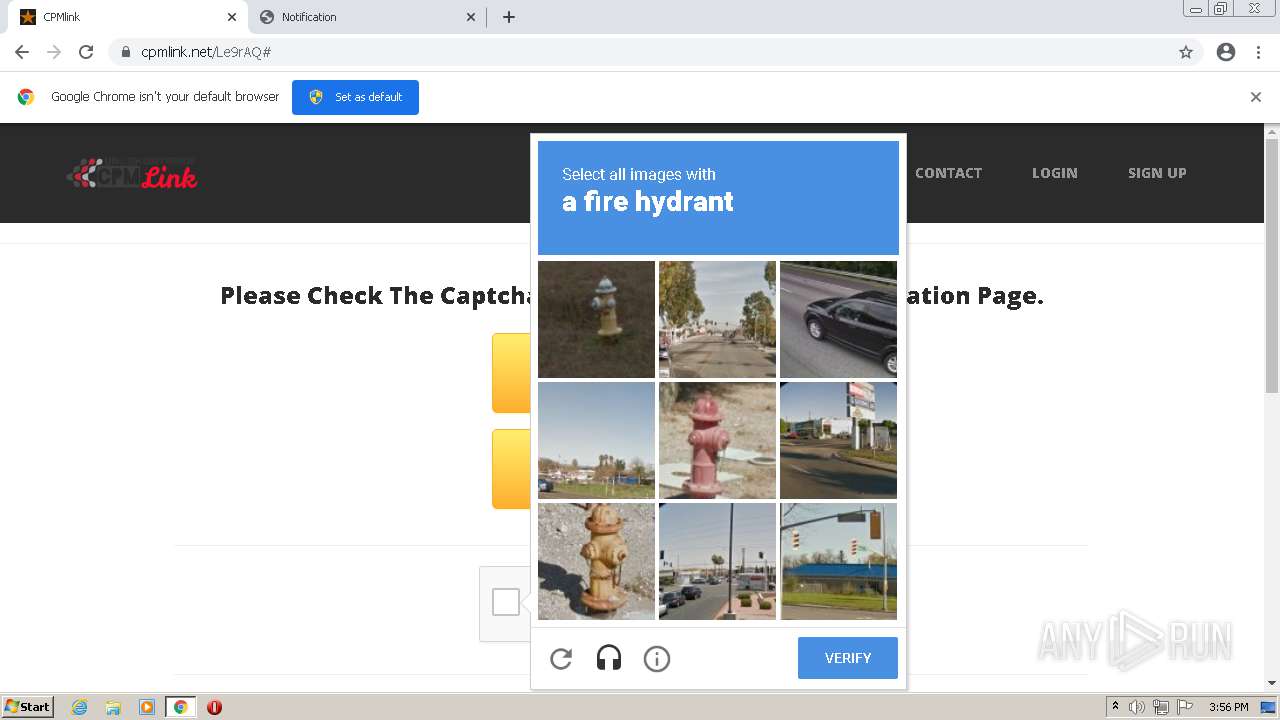The image size is (1280, 720).
Task: Open captcha help info icon
Action: (657, 658)
